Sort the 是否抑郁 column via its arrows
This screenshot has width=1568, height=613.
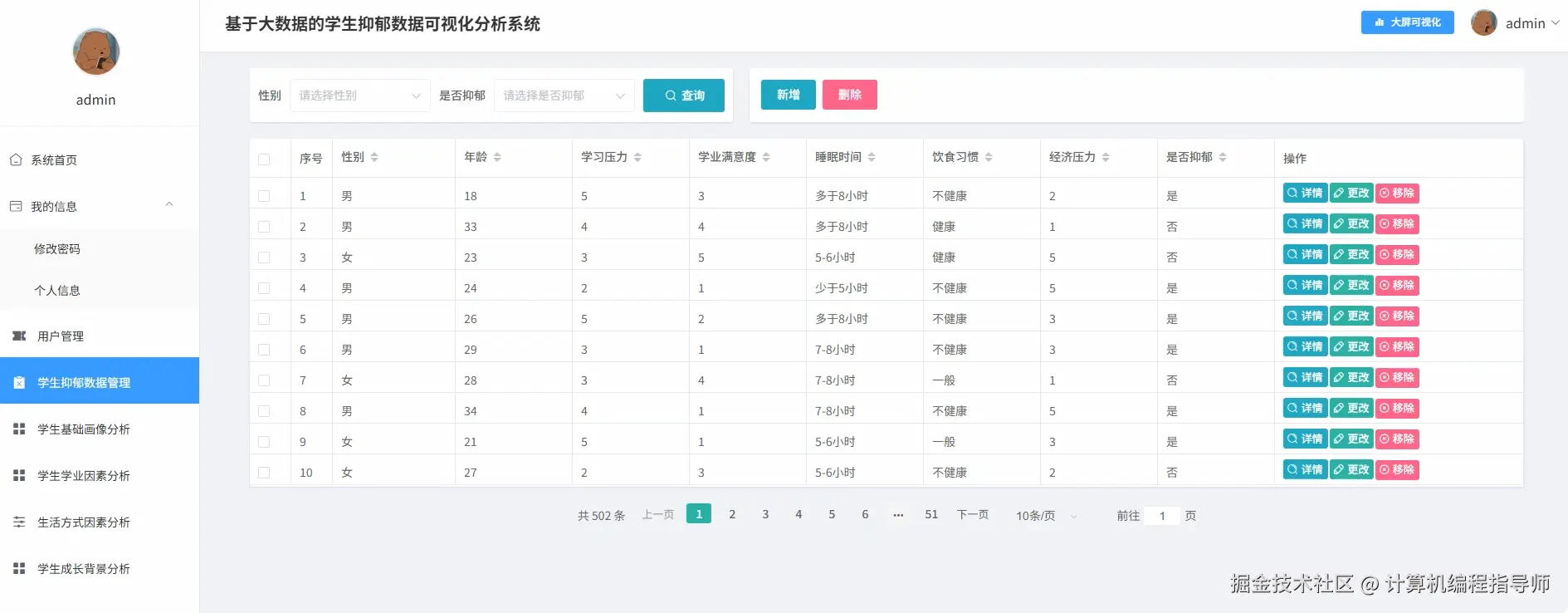tap(1223, 157)
